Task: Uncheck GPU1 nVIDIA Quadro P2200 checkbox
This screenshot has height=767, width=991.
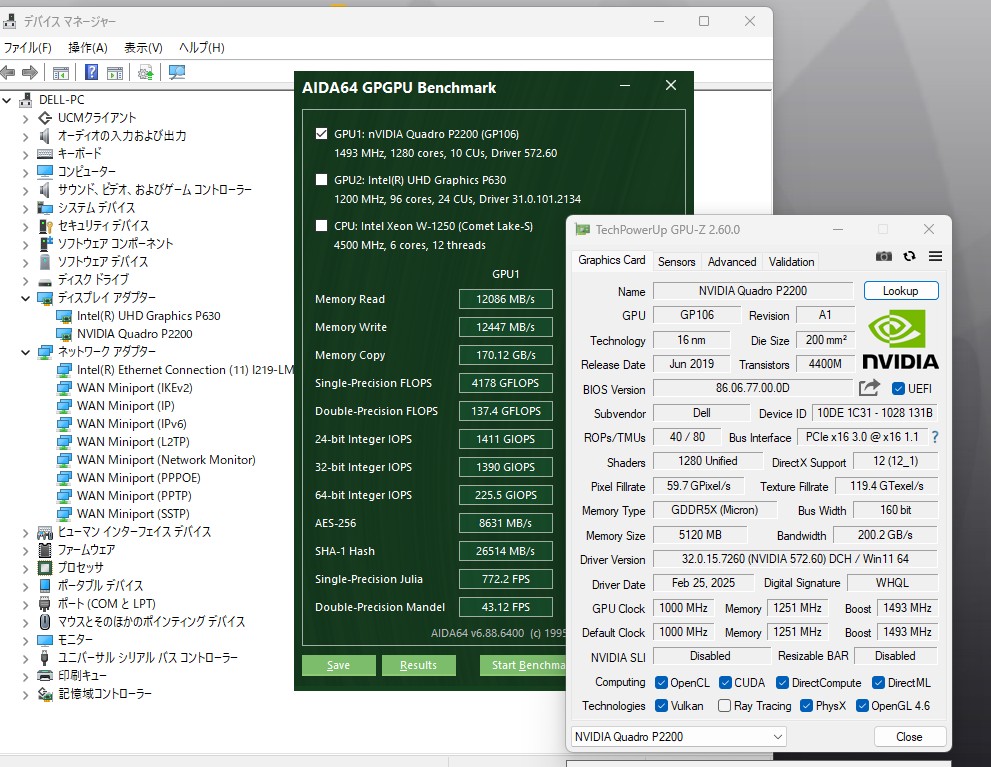Action: click(x=322, y=134)
